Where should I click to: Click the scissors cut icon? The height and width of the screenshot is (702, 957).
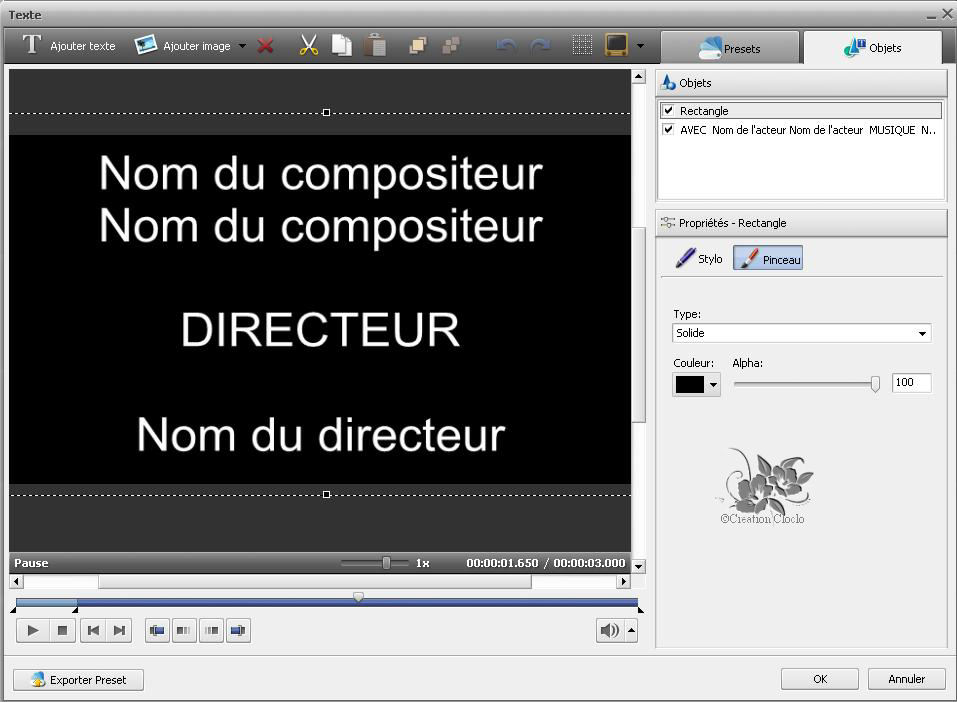pyautogui.click(x=309, y=46)
